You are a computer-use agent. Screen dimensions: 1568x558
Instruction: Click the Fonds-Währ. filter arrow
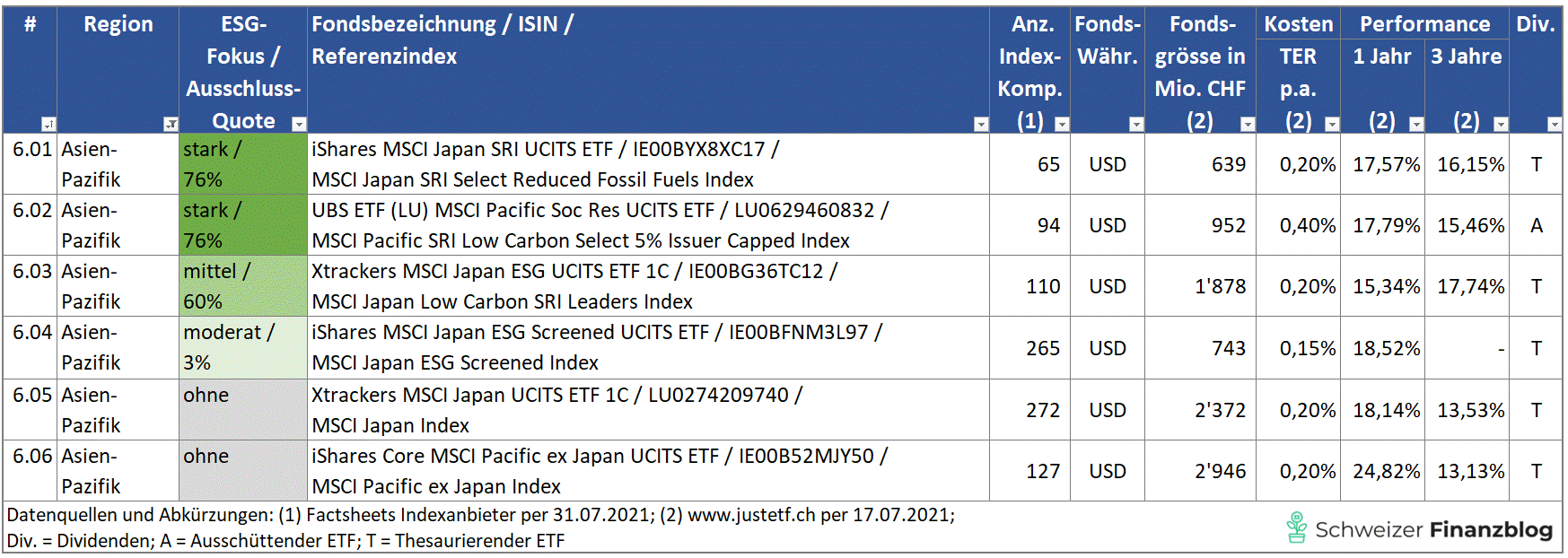point(1136,125)
